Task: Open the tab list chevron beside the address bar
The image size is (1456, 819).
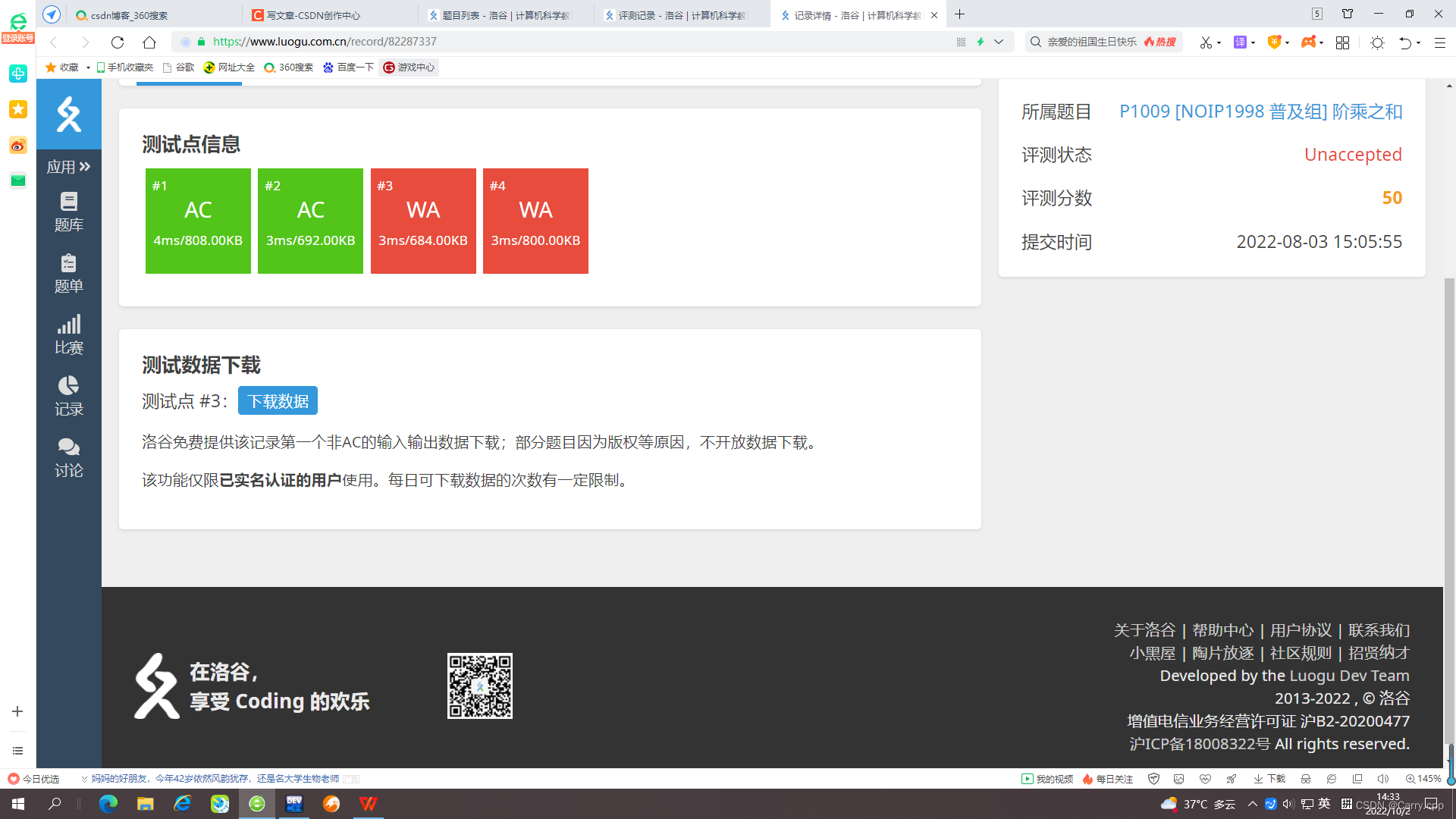Action: coord(999,42)
